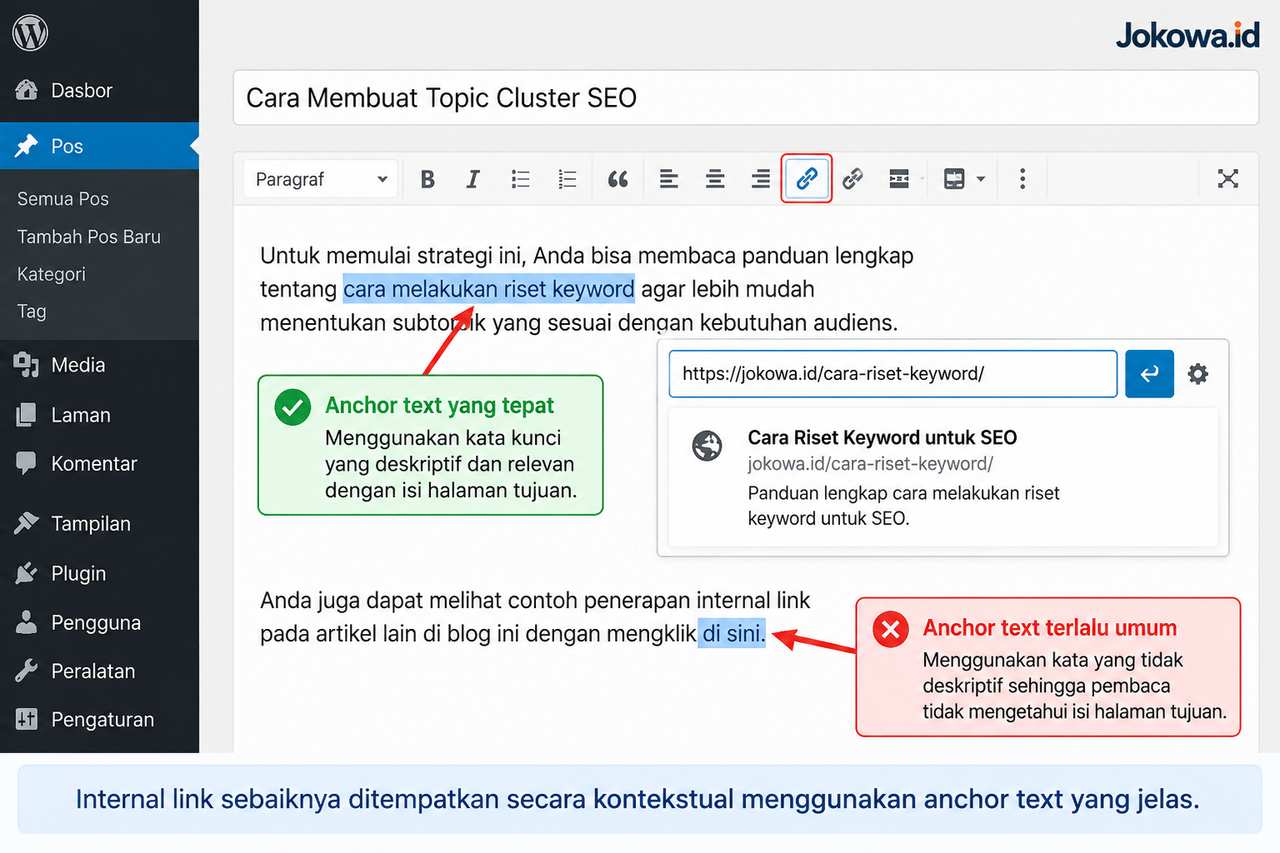Image resolution: width=1280 pixels, height=853 pixels.
Task: Align text right
Action: point(761,179)
